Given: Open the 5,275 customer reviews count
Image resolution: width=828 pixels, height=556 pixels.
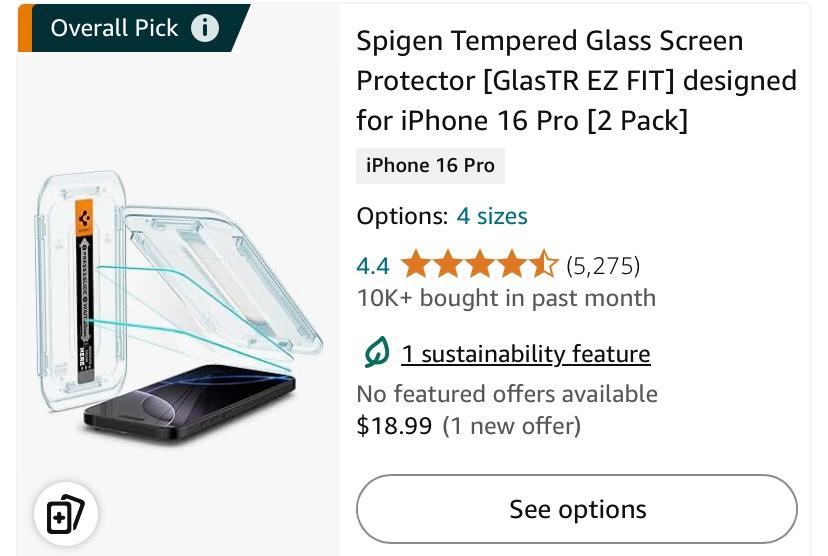Looking at the screenshot, I should coord(602,266).
